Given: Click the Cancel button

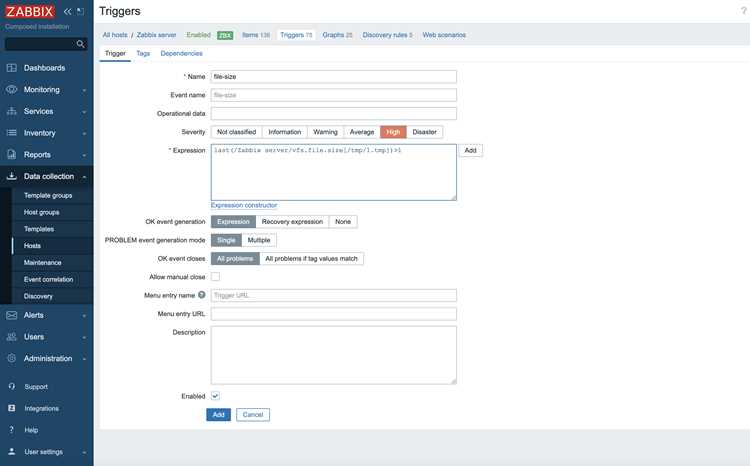Looking at the screenshot, I should click(253, 414).
